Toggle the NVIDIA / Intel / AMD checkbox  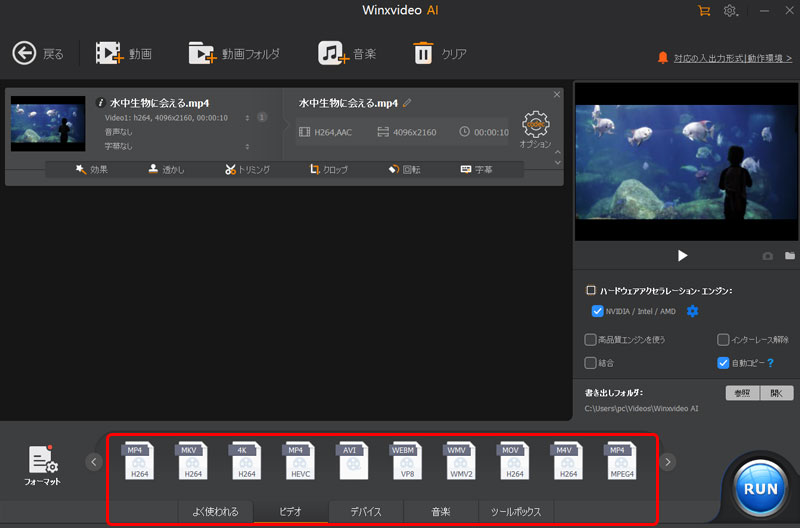[x=598, y=311]
